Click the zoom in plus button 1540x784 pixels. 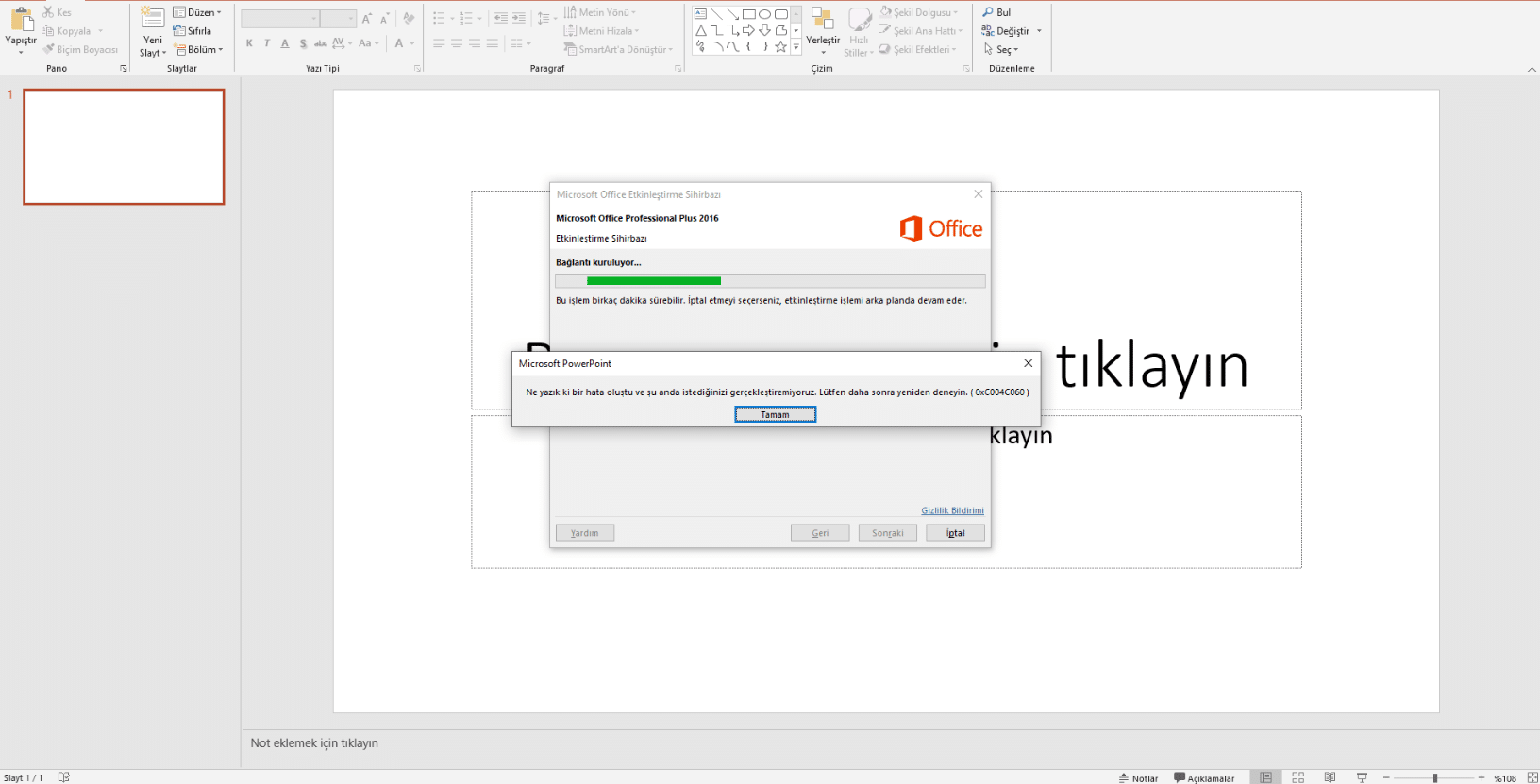pos(1481,777)
